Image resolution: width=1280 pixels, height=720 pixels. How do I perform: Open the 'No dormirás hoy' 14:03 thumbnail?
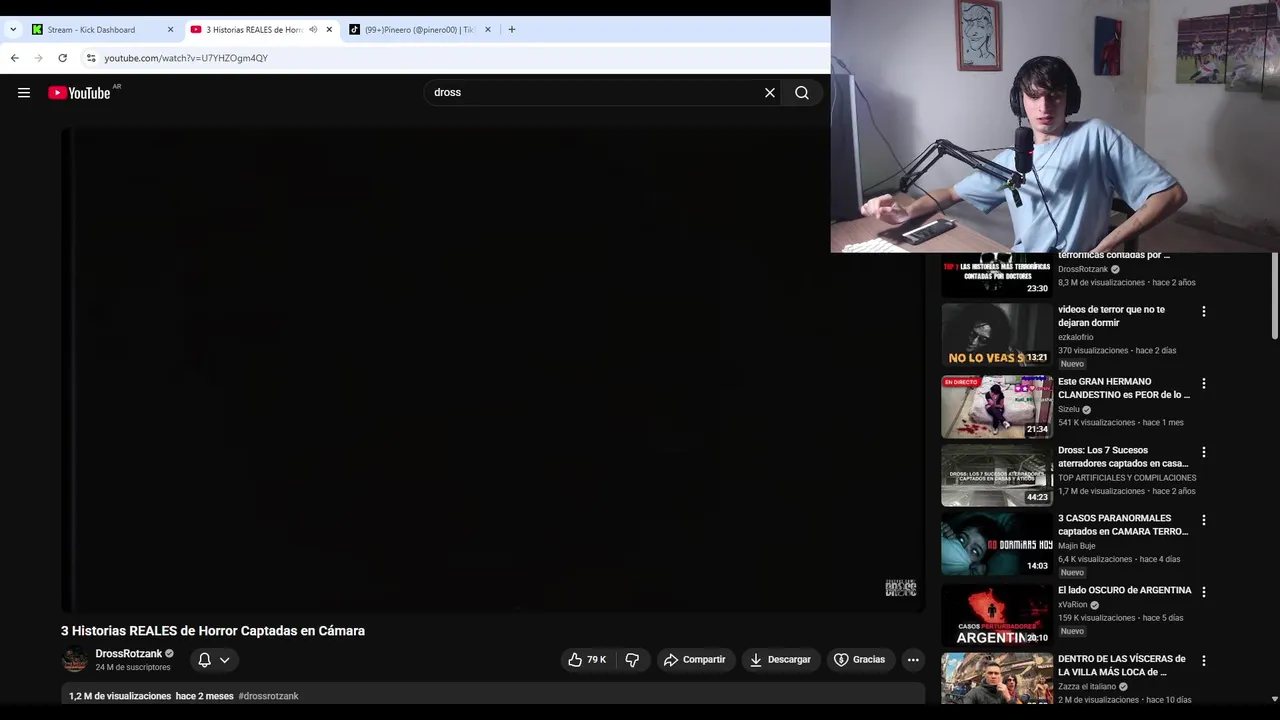[997, 544]
